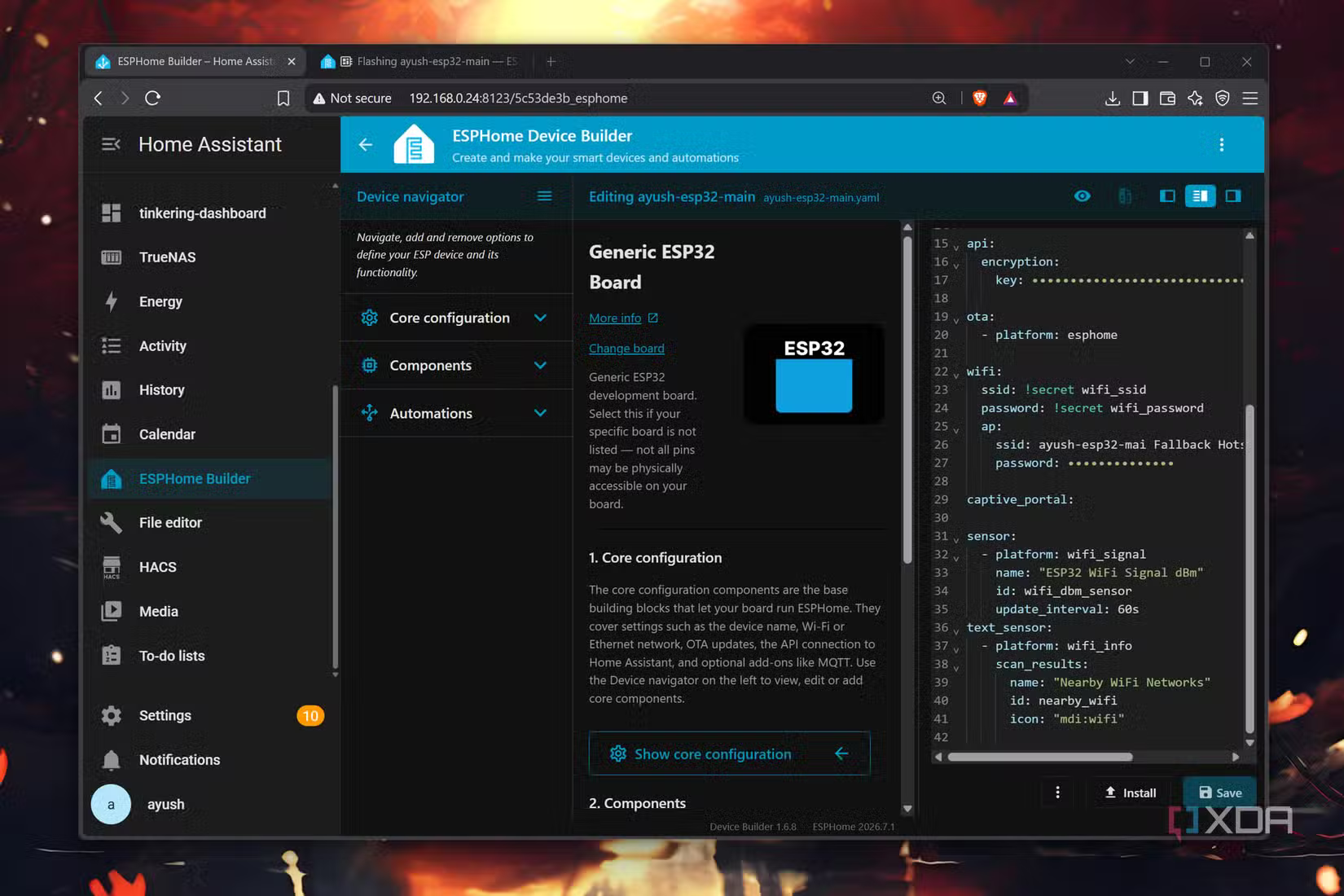The image size is (1344, 896).
Task: Click the ESP32 board thumbnail image
Action: point(814,375)
